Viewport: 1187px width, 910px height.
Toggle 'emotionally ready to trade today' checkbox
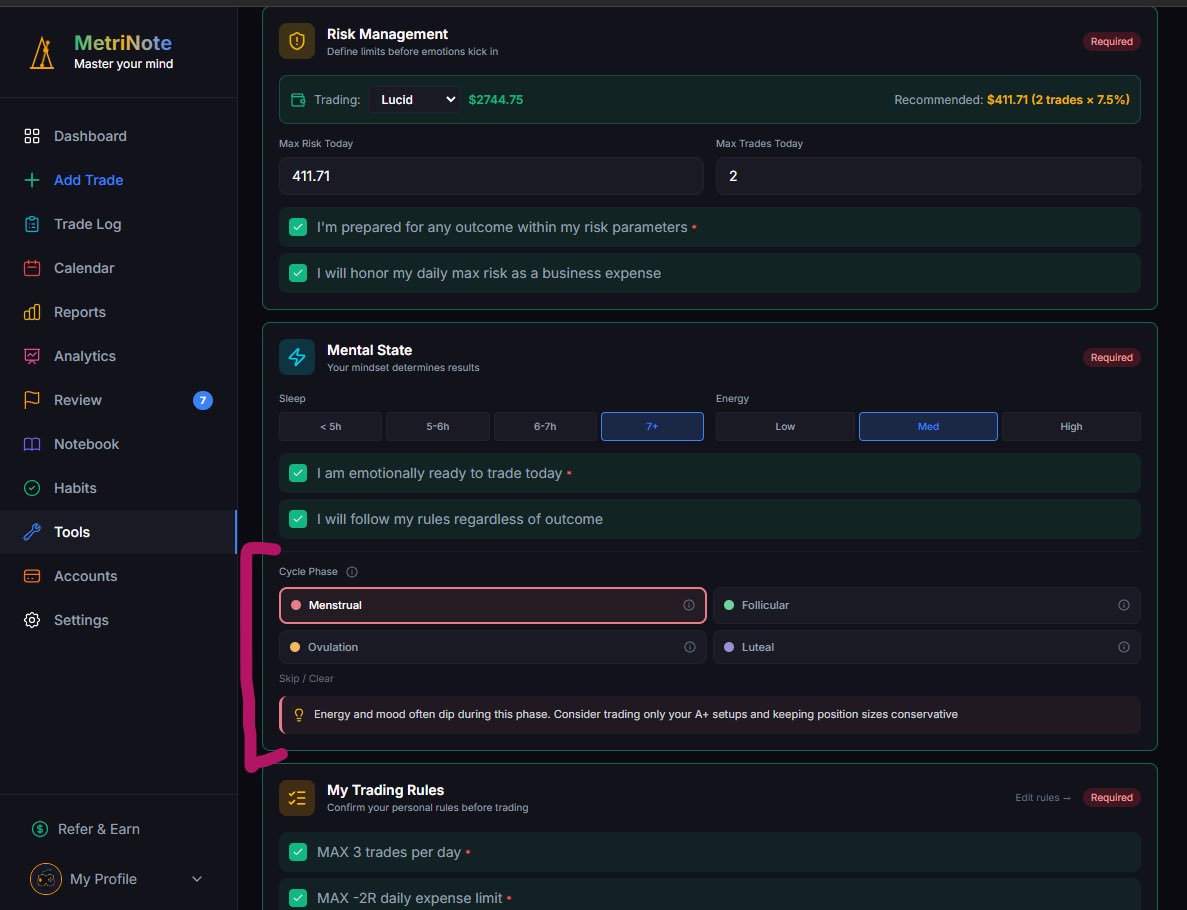[298, 473]
